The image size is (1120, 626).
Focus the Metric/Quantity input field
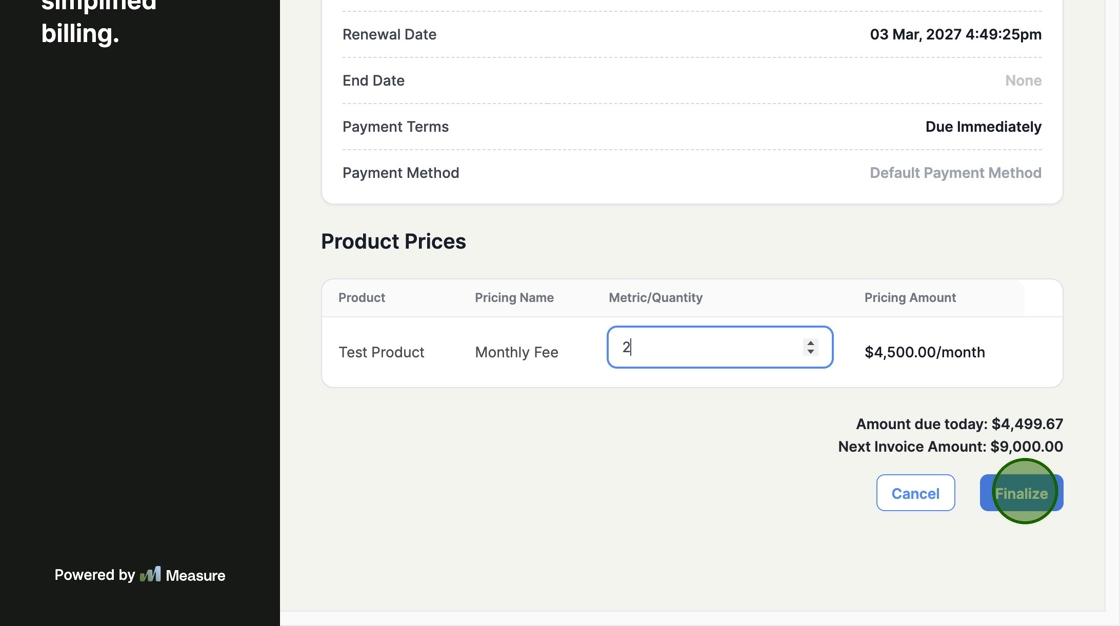706,347
